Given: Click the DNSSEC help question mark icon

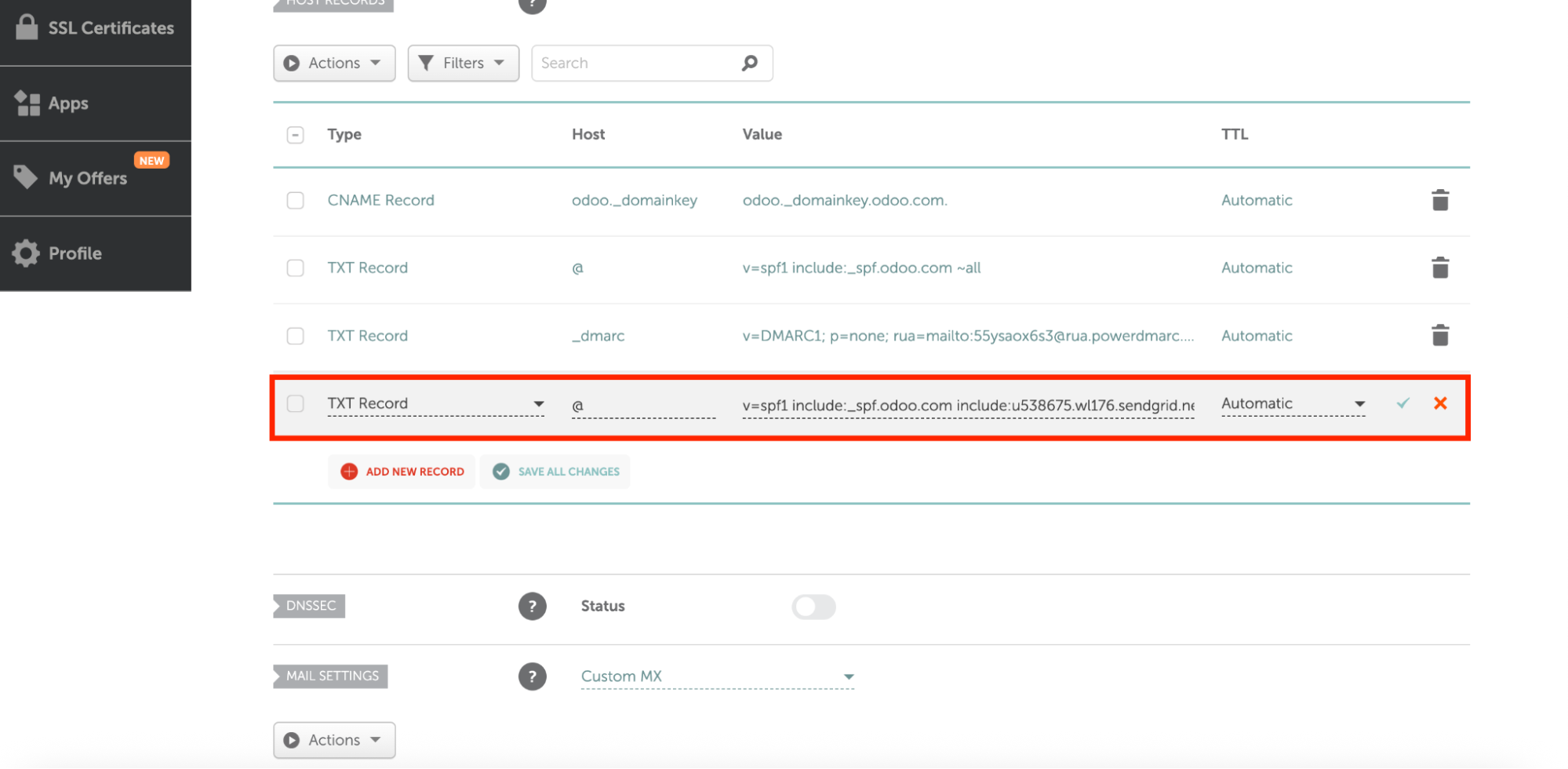Looking at the screenshot, I should click(x=533, y=606).
